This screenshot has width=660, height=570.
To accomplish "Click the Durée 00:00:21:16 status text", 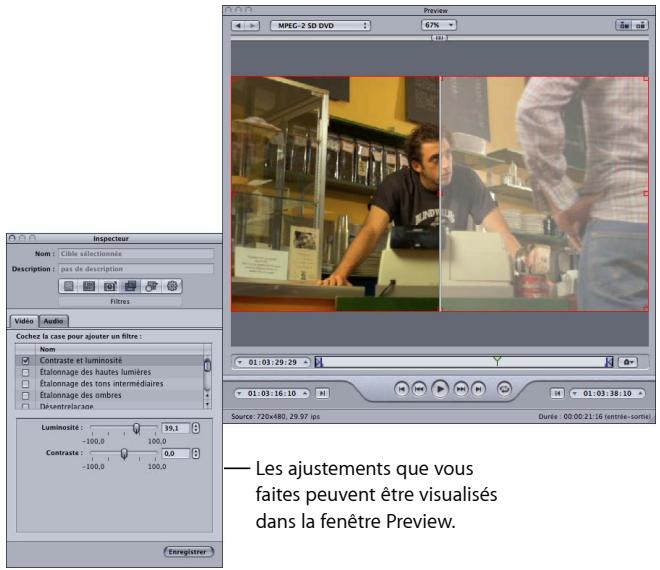I will click(594, 416).
